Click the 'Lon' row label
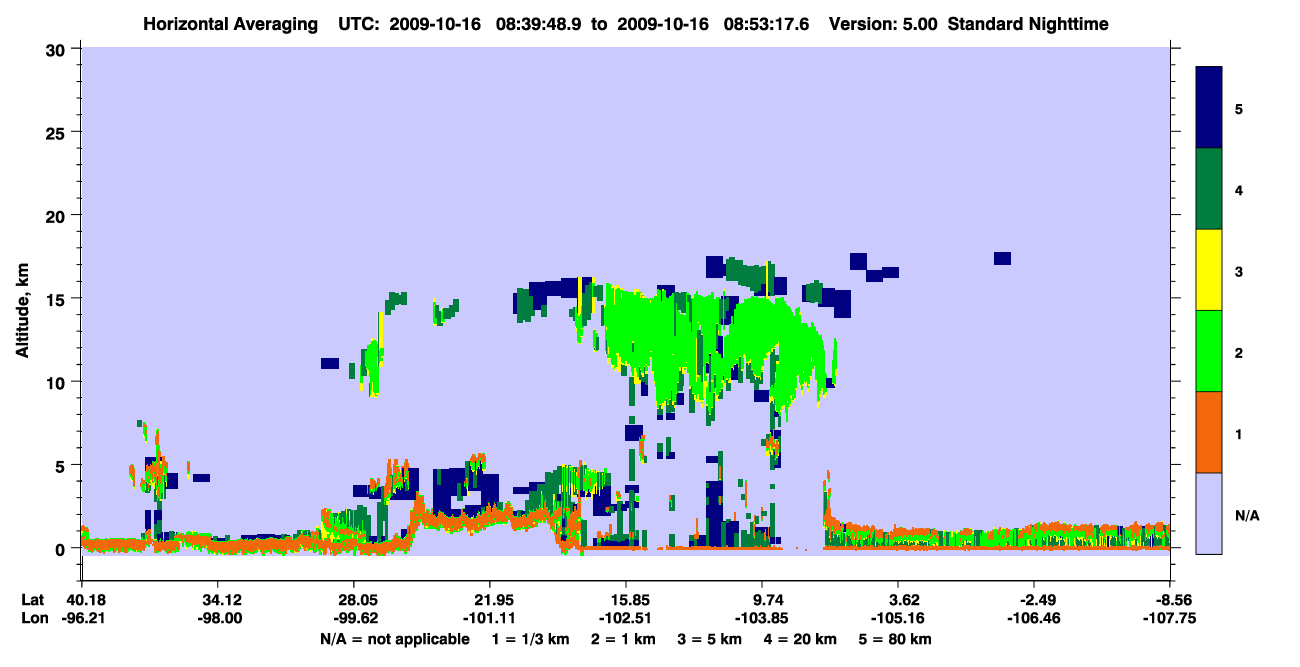Viewport: 1300px width, 667px height. tap(34, 619)
